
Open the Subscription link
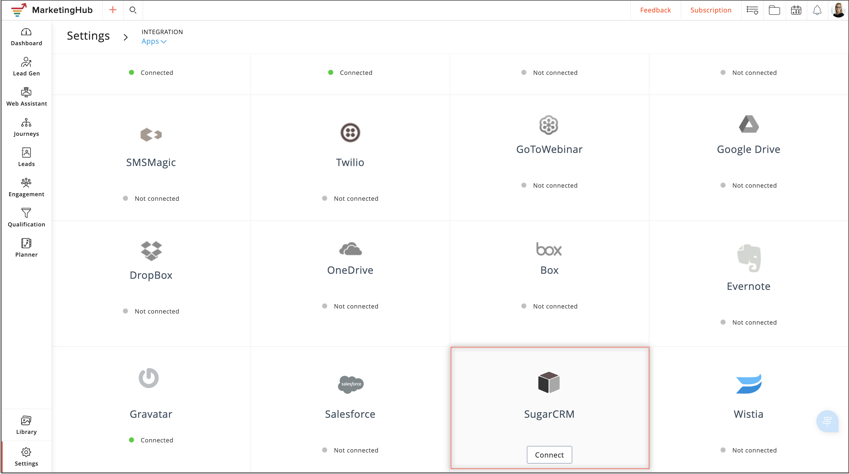(x=710, y=10)
